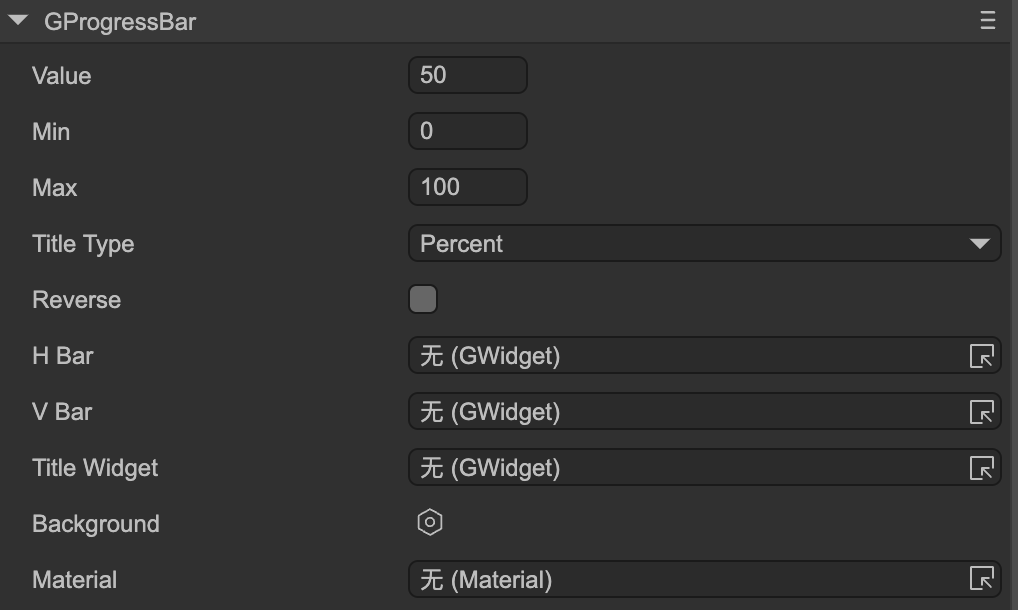Click the Value input field
This screenshot has width=1018, height=610.
[467, 75]
